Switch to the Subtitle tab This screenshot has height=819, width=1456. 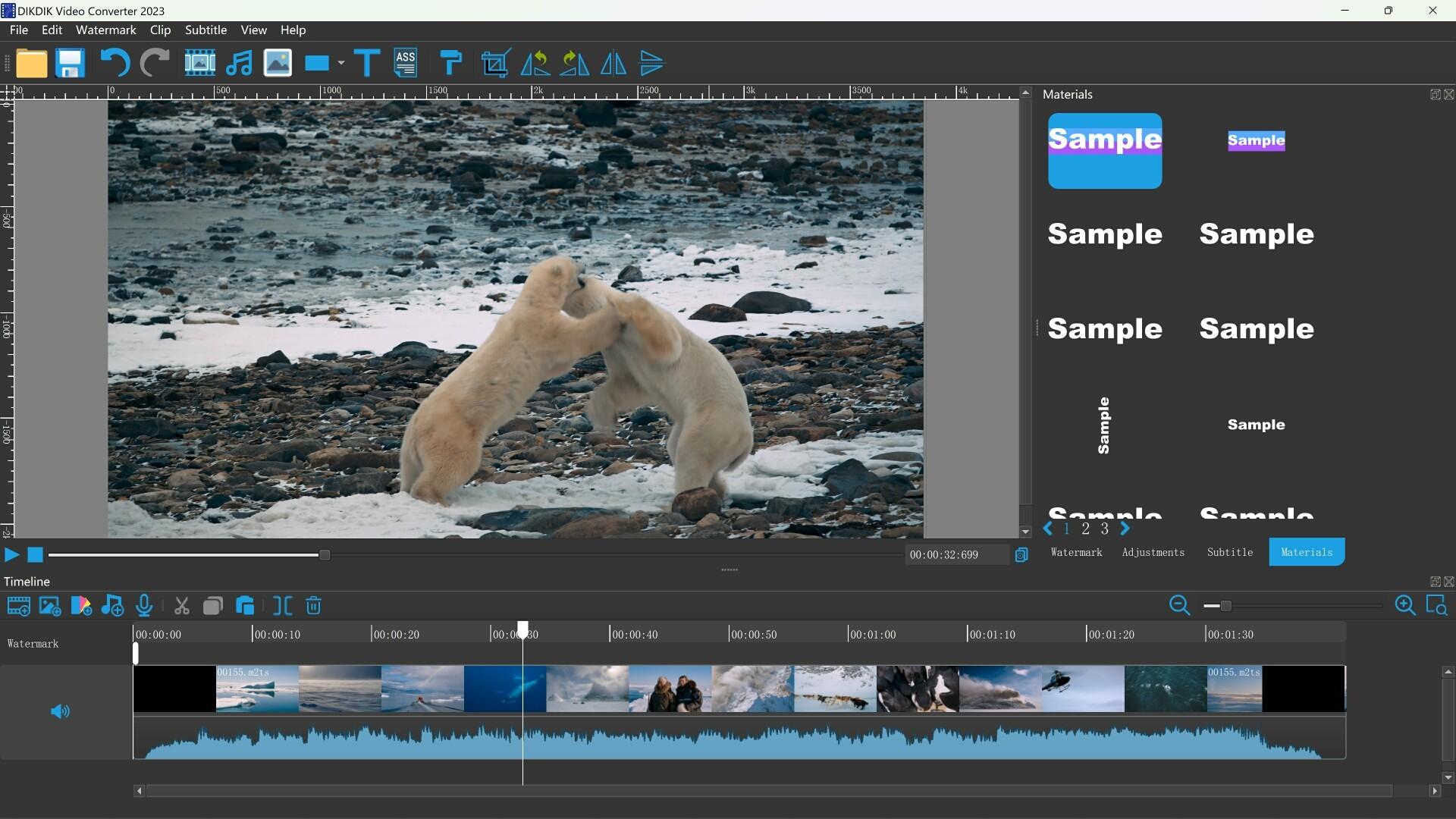coord(1229,552)
